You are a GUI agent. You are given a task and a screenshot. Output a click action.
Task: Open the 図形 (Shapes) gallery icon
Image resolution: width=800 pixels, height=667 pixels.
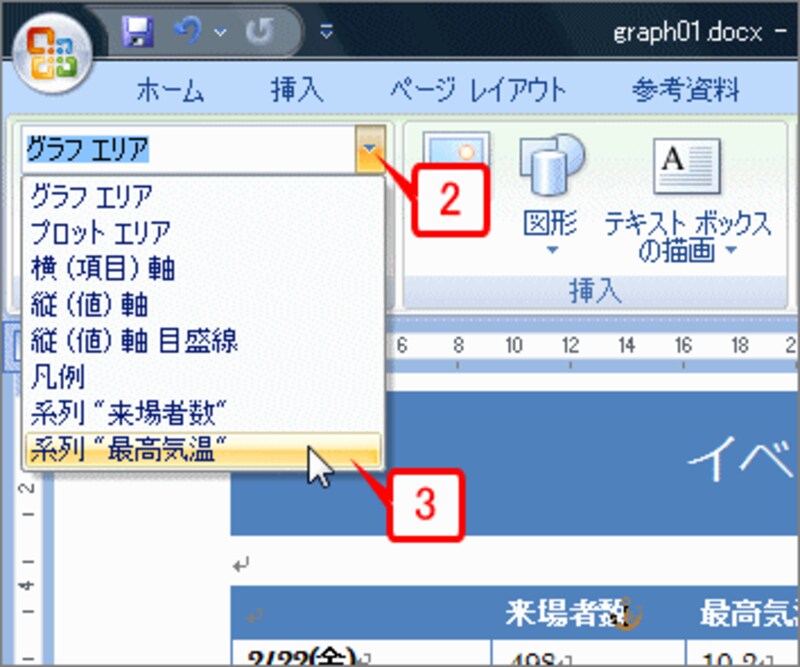546,168
